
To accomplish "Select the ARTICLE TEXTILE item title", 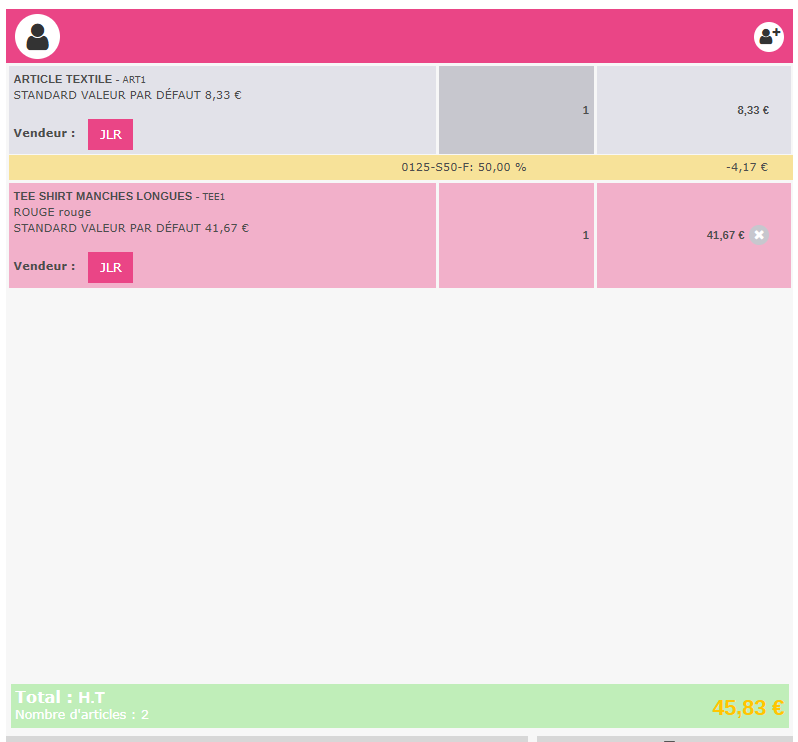I will pos(62,79).
